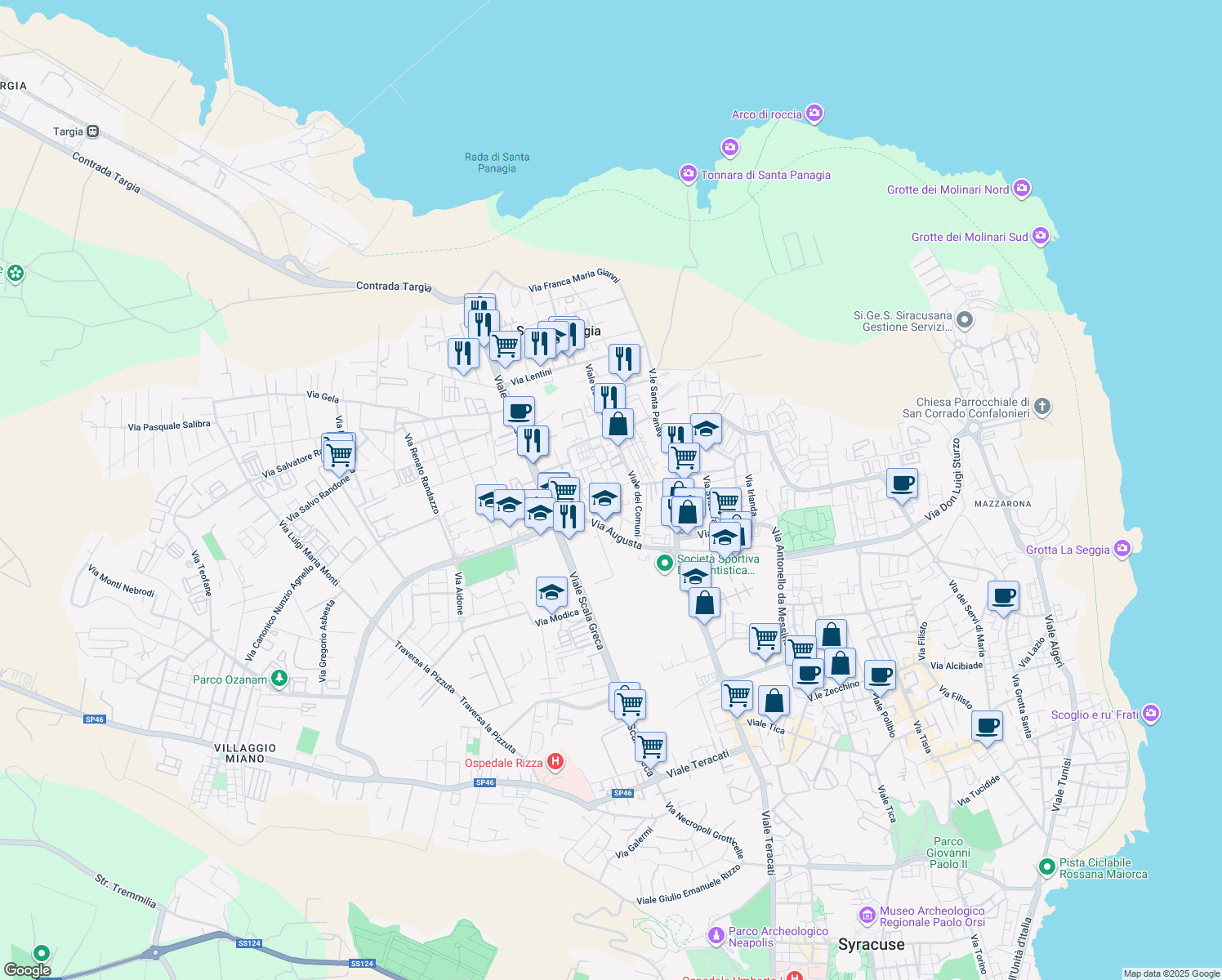Click the shopping bag pin on Viale Santa Panagia

[x=618, y=423]
